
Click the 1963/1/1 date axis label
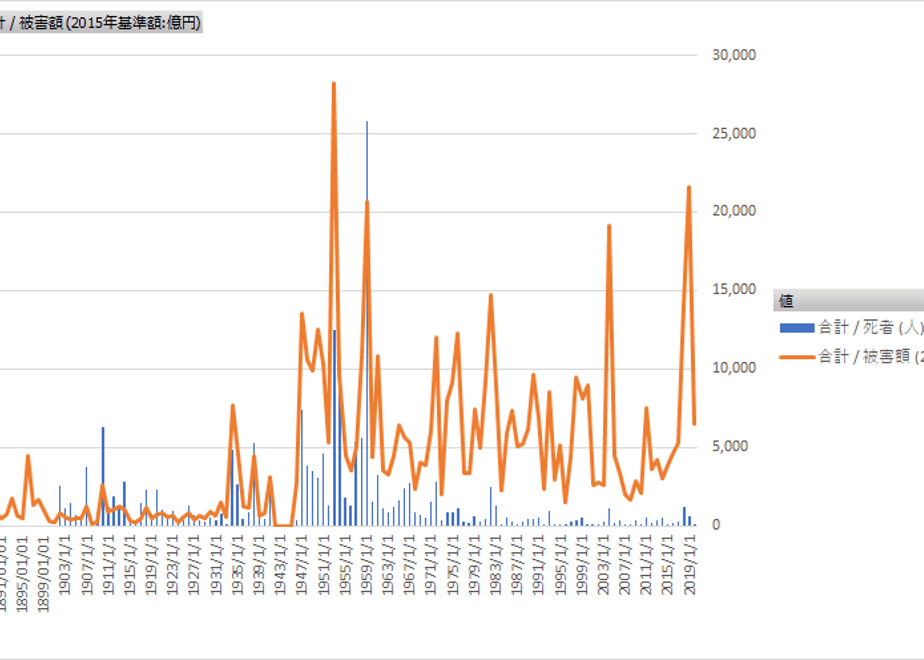[x=388, y=565]
